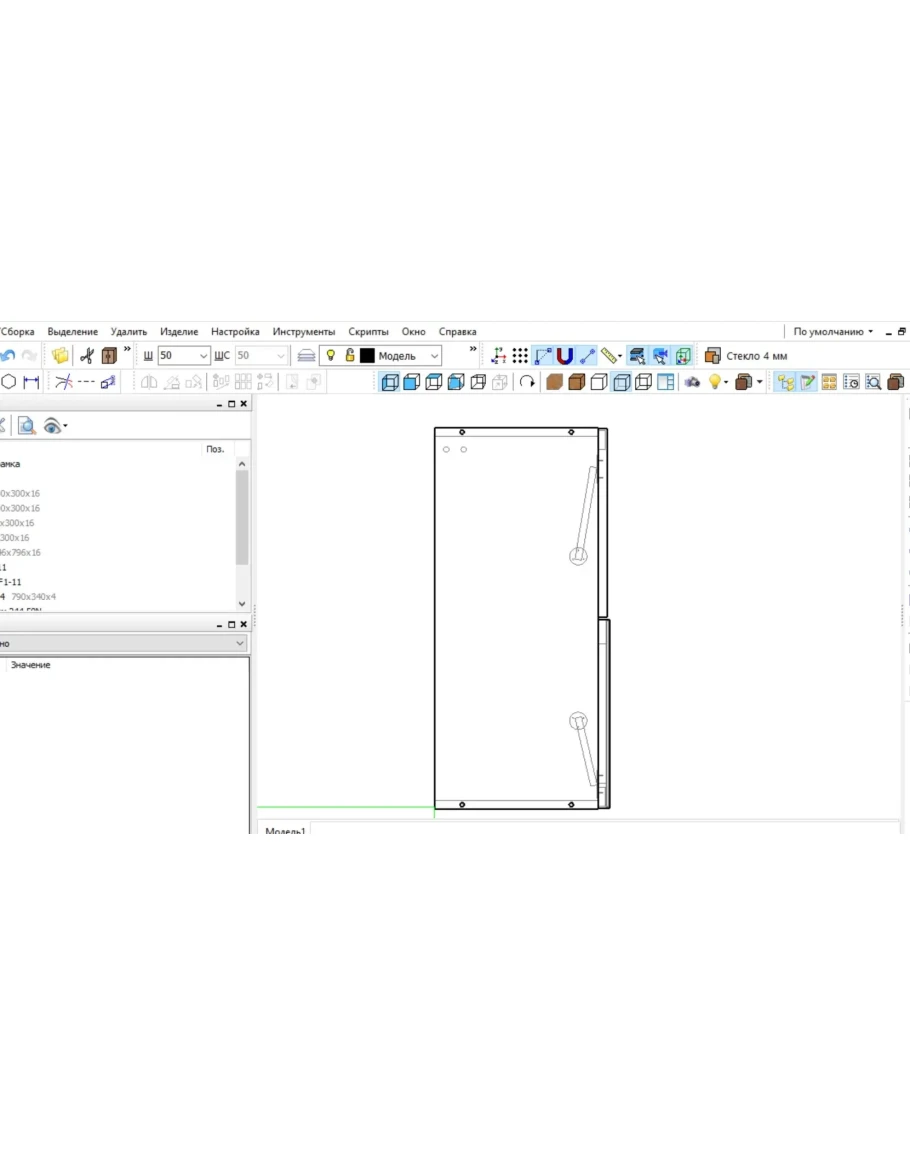Open the Ш width 50 dropdown
910x1155 pixels.
tap(203, 356)
